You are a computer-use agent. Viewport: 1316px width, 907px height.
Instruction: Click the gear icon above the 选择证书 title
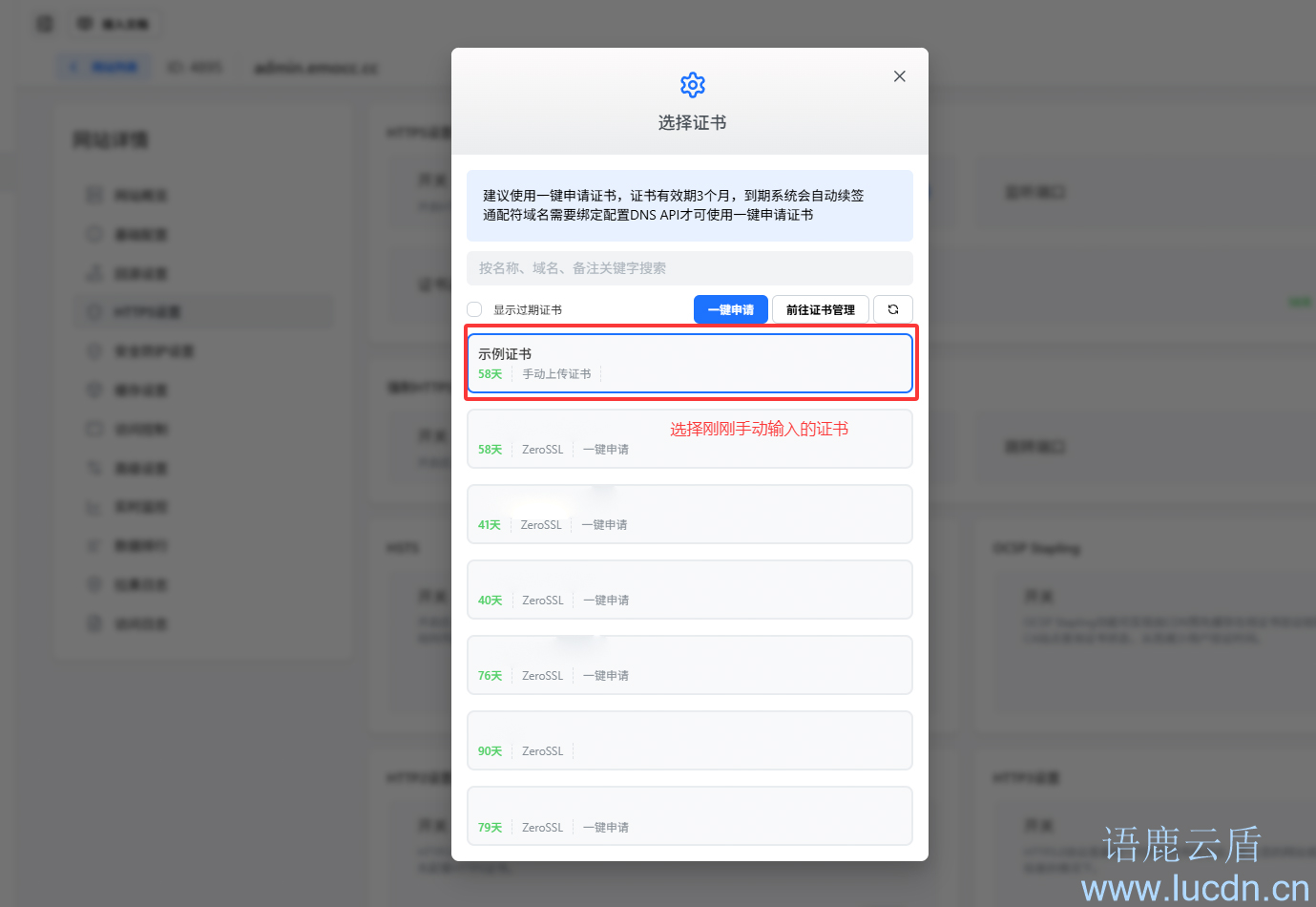(x=692, y=85)
